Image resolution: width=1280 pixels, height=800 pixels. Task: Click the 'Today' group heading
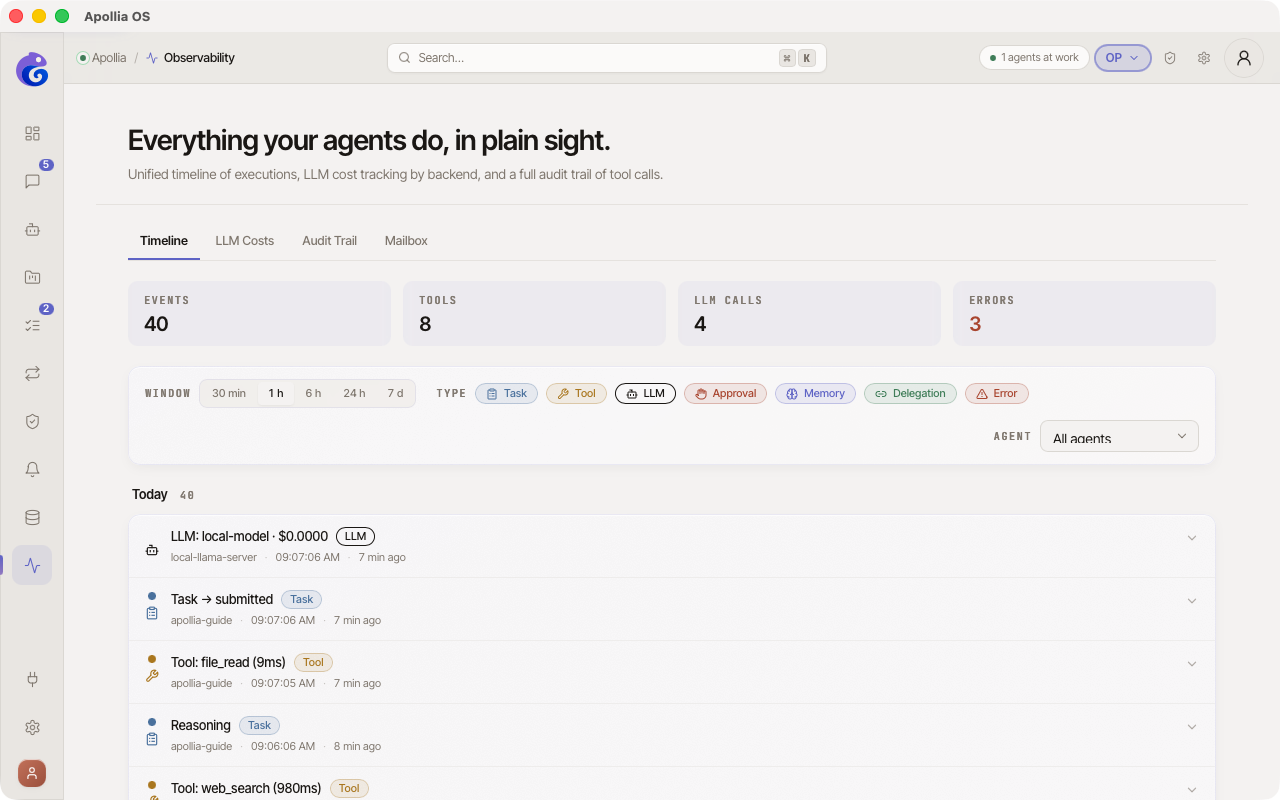(x=150, y=494)
